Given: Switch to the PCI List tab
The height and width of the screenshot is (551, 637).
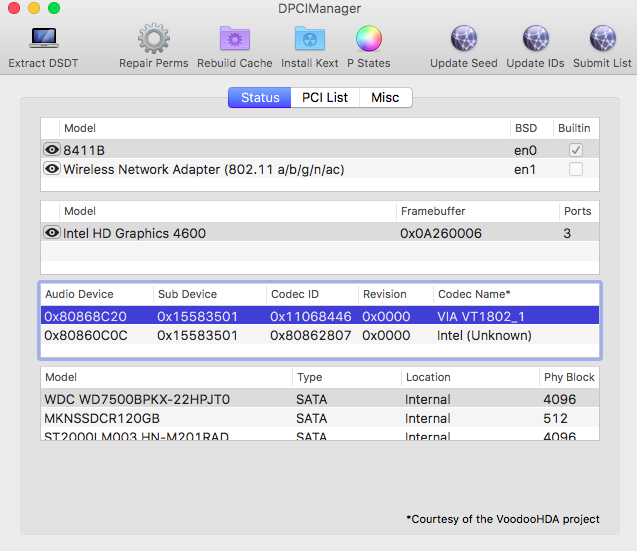Looking at the screenshot, I should (x=325, y=97).
